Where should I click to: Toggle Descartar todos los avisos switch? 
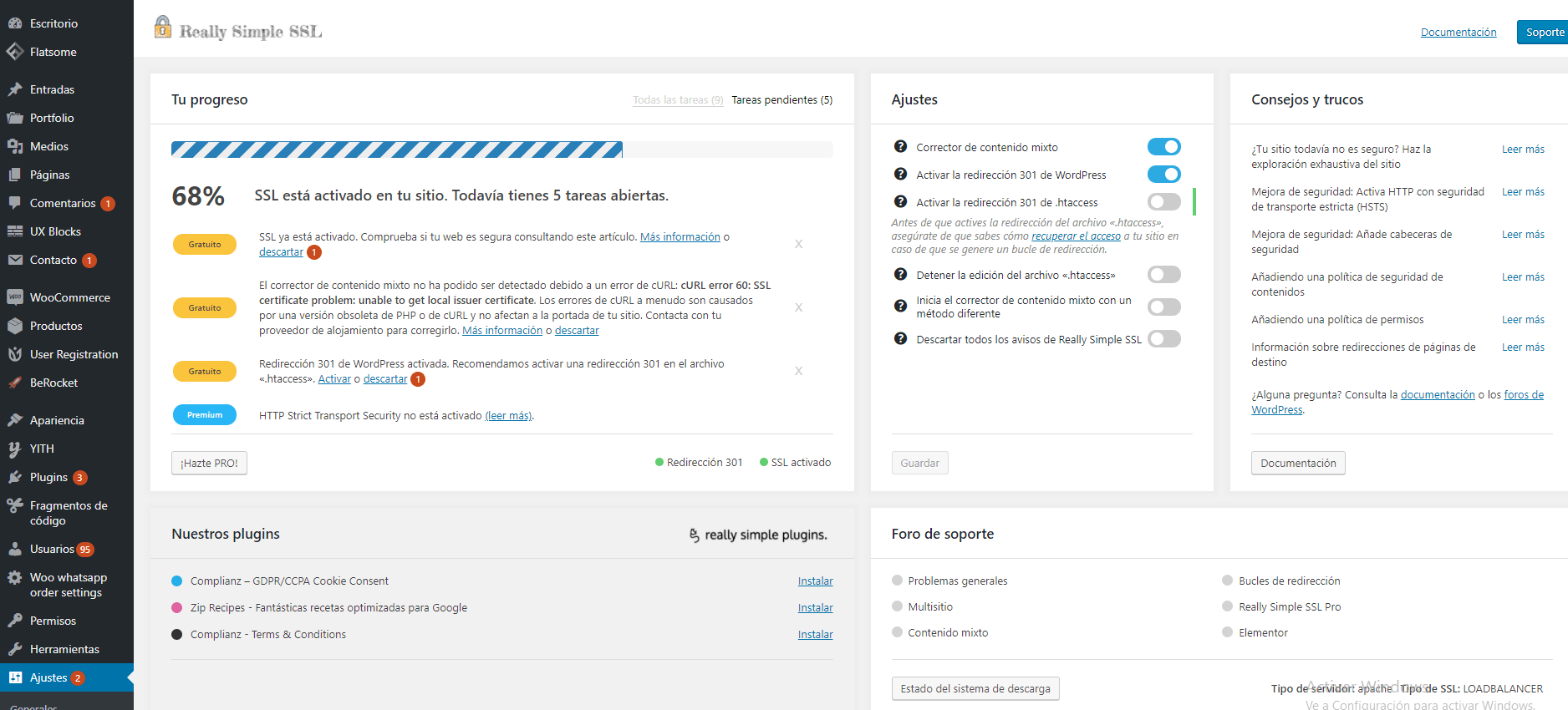pyautogui.click(x=1163, y=338)
